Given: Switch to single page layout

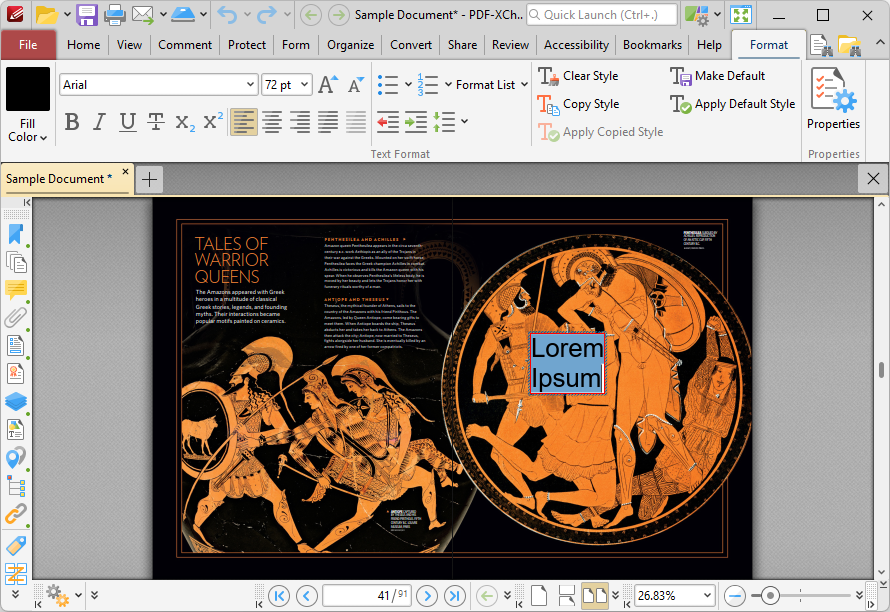Looking at the screenshot, I should [539, 596].
